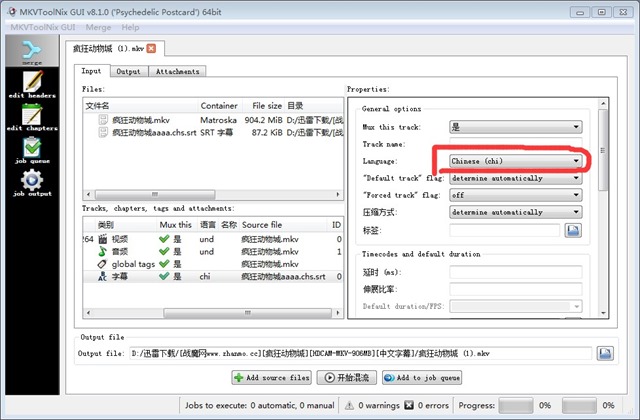This screenshot has width=640, height=420.
Task: Open the Forced track flag dropdown
Action: 514,195
